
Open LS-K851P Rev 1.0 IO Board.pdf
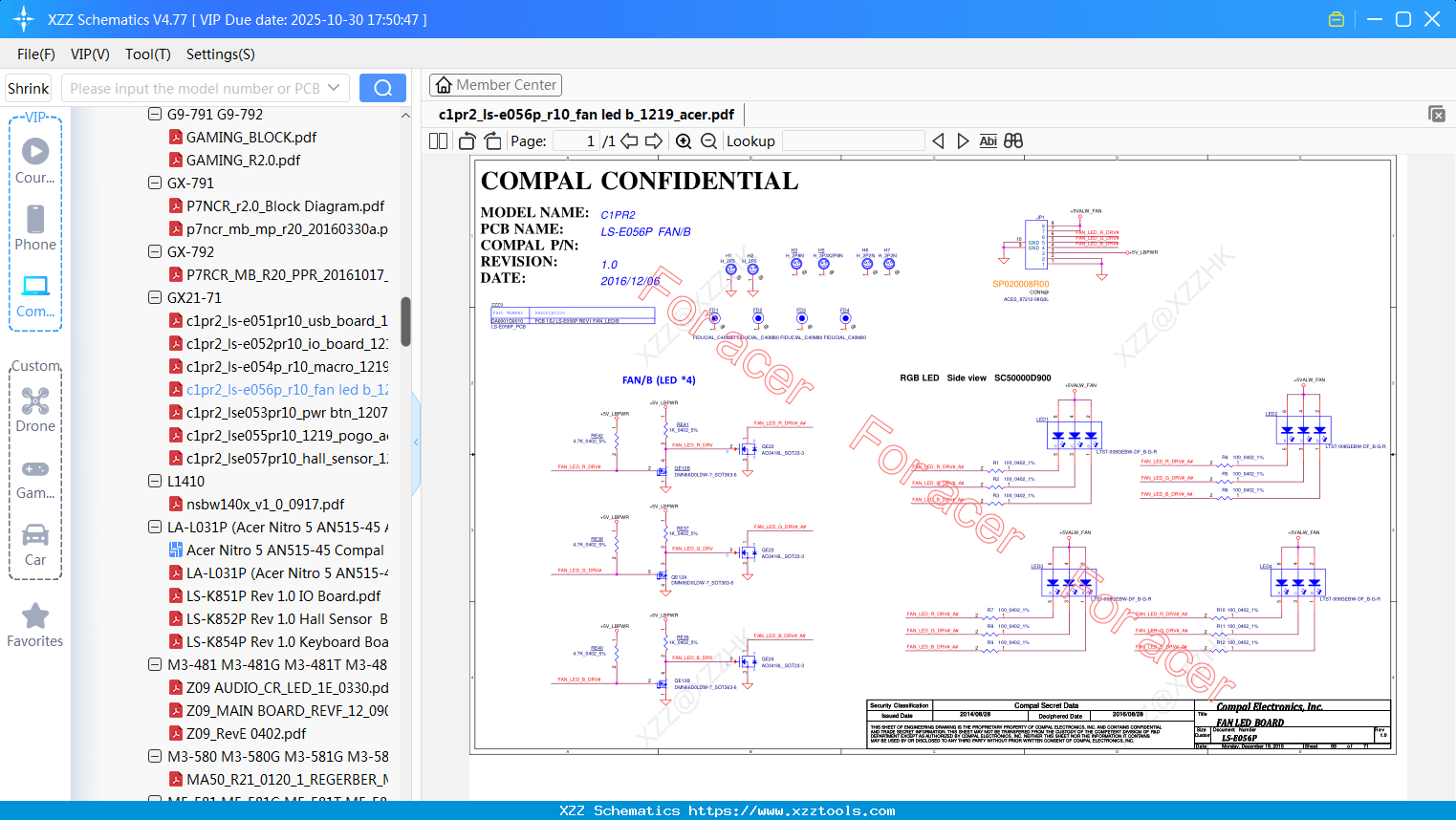pyautogui.click(x=274, y=595)
